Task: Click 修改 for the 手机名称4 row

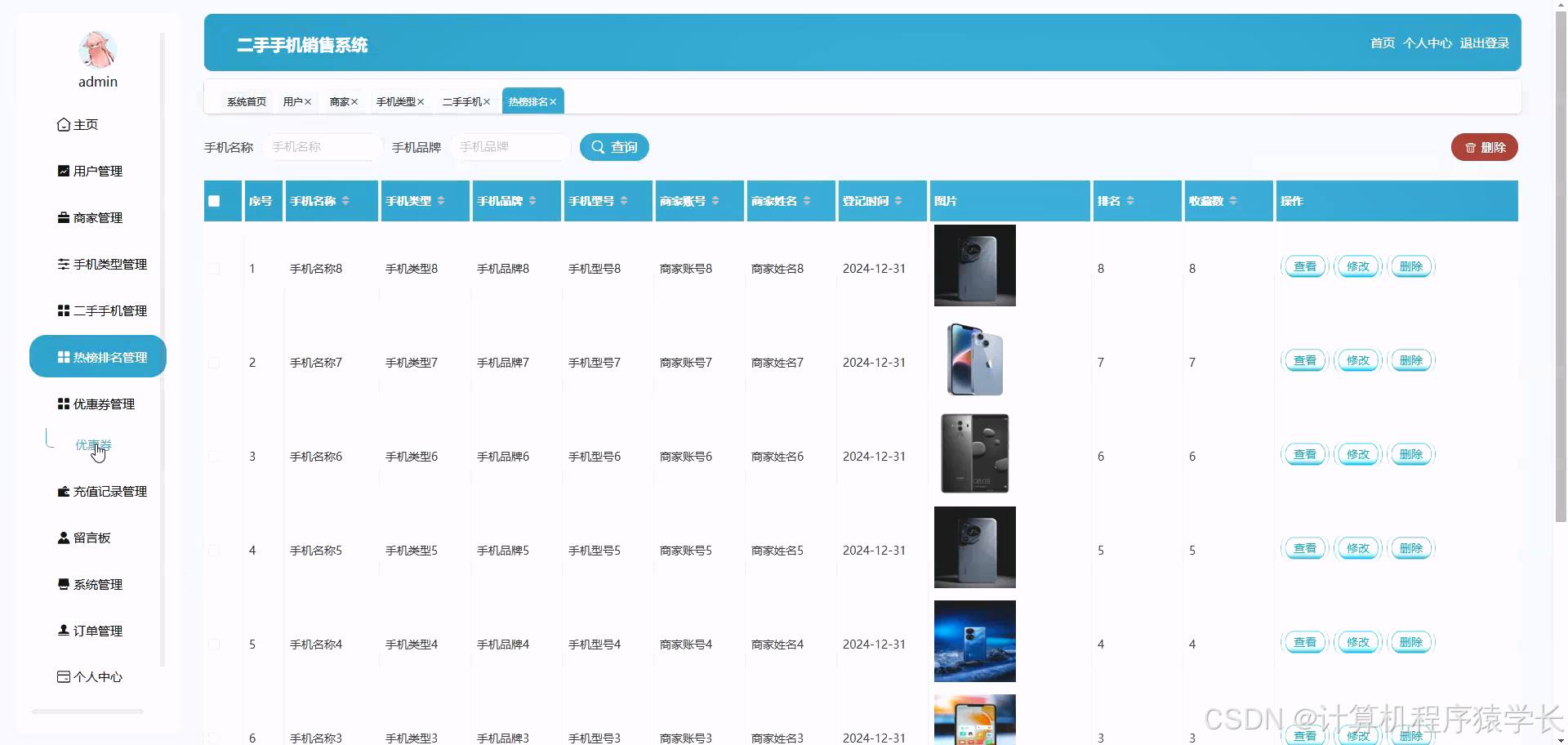Action: [1358, 643]
